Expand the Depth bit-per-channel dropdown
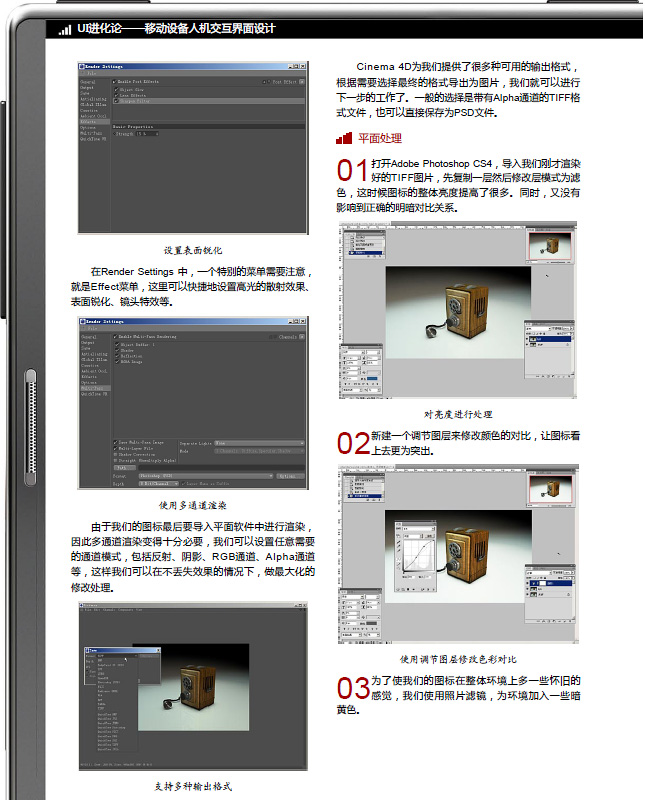 coord(160,485)
